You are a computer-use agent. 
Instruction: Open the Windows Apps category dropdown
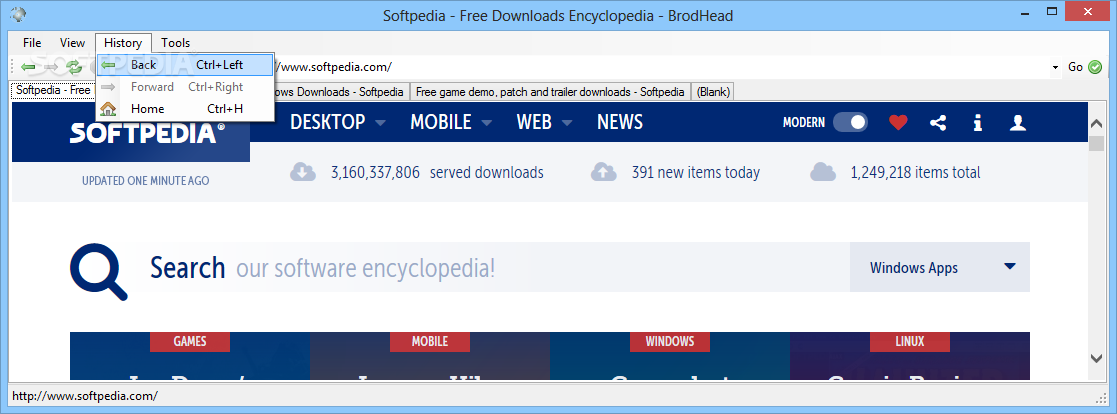pos(940,267)
